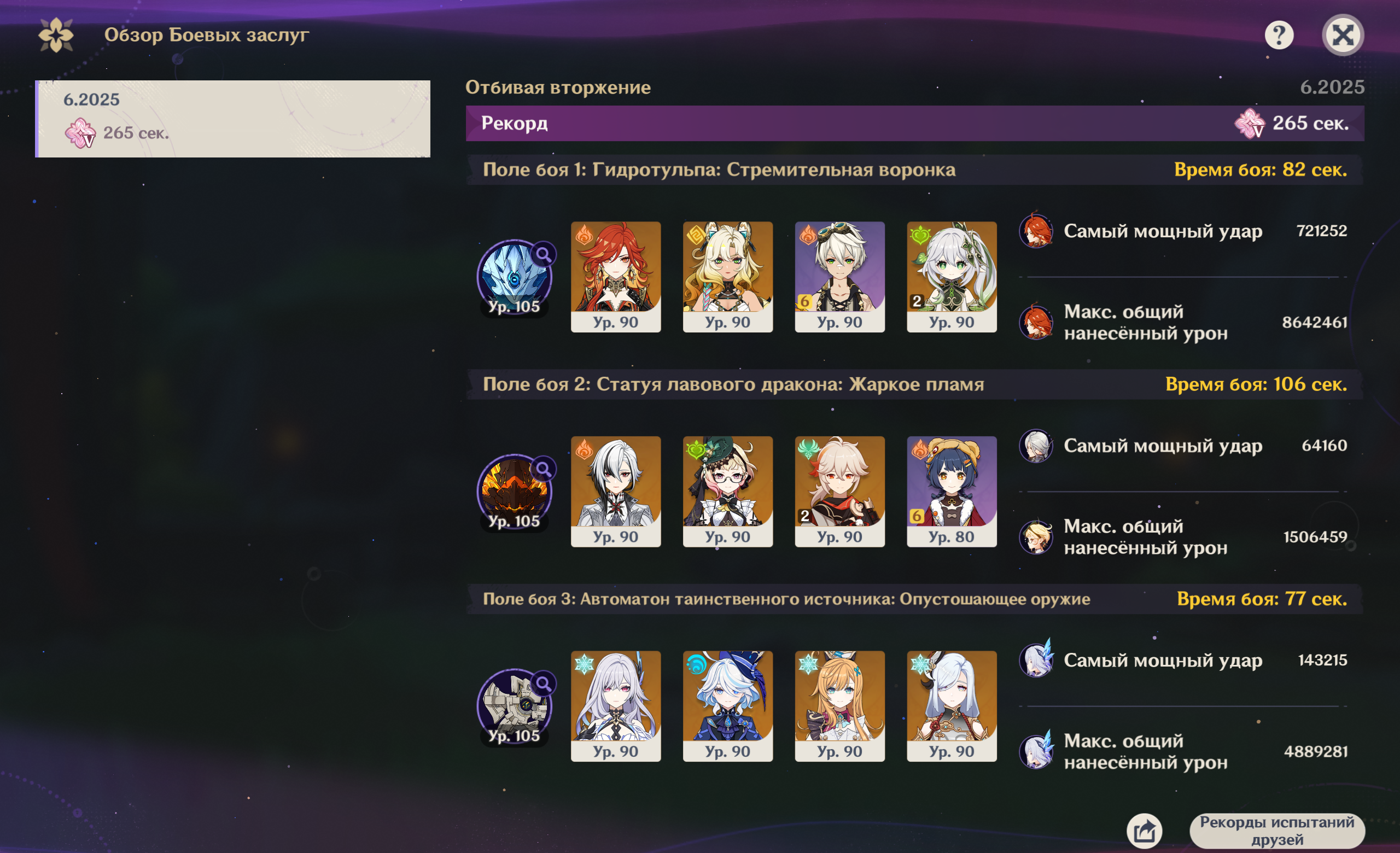Open Рекорды испытаний друзей
Image resolution: width=1400 pixels, height=853 pixels.
tap(1277, 830)
